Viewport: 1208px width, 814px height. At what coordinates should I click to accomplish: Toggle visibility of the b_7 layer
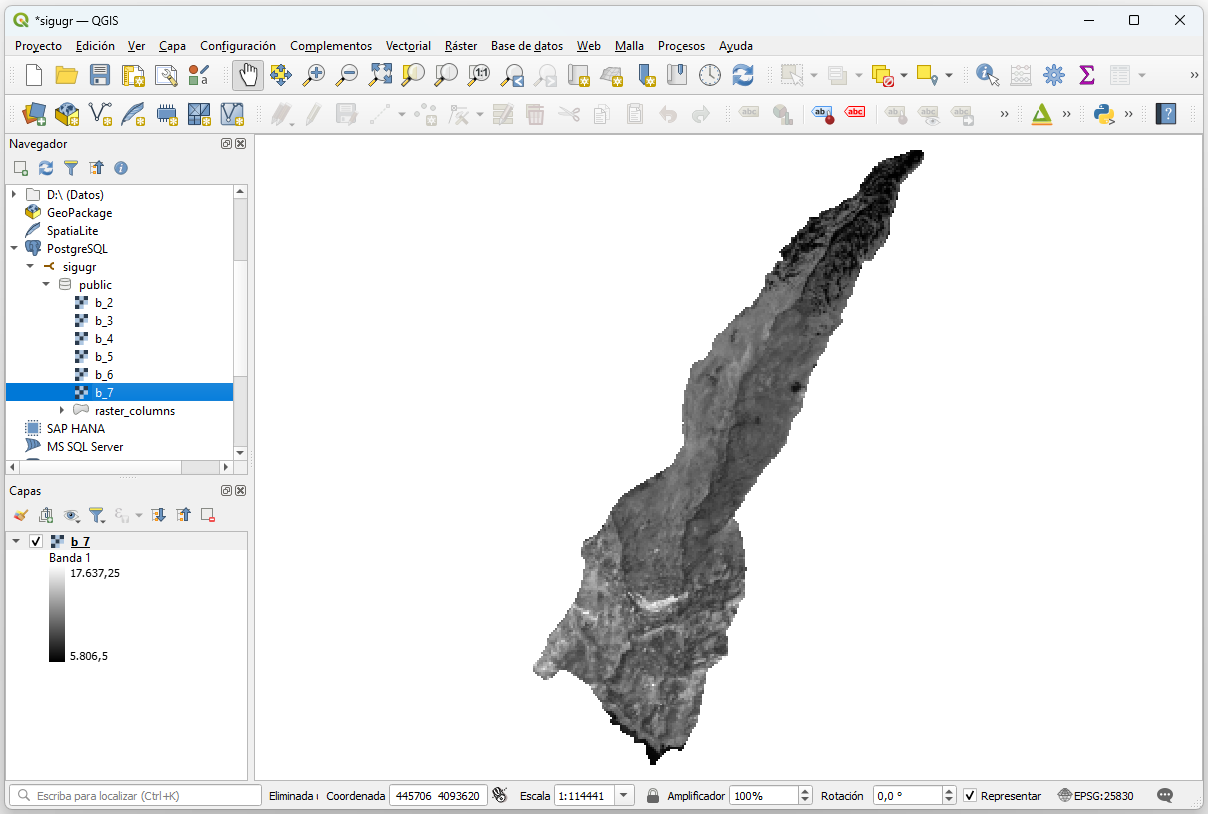pos(37,541)
